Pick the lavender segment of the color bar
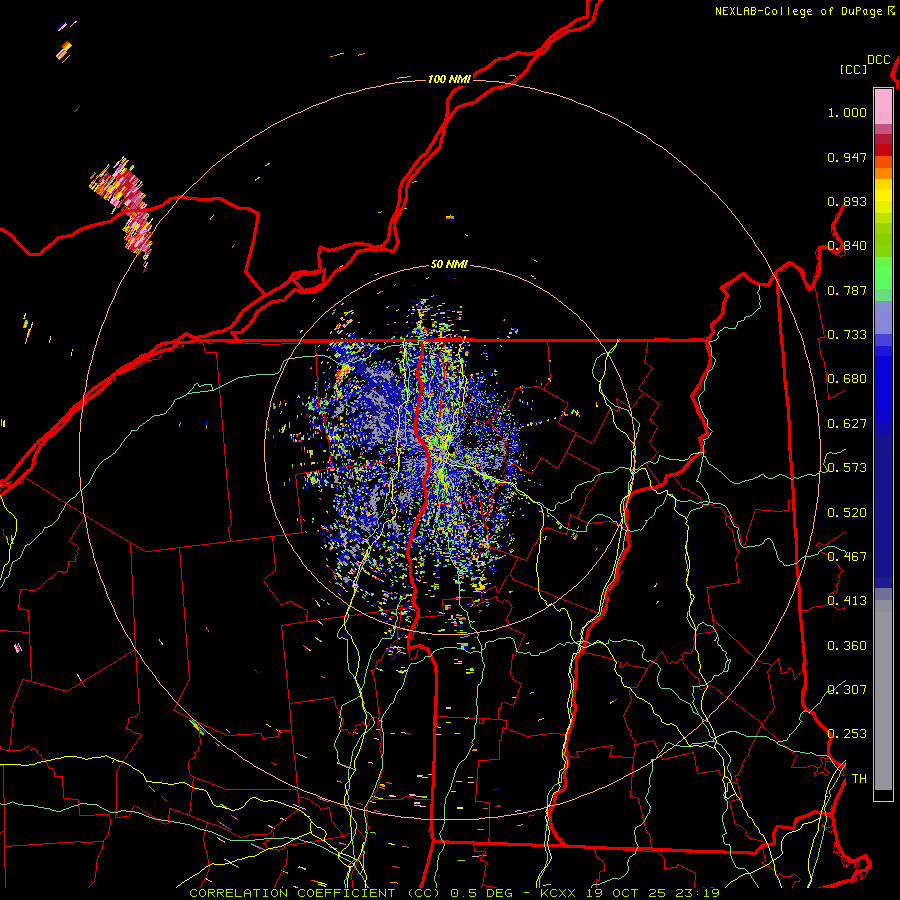 point(883,317)
